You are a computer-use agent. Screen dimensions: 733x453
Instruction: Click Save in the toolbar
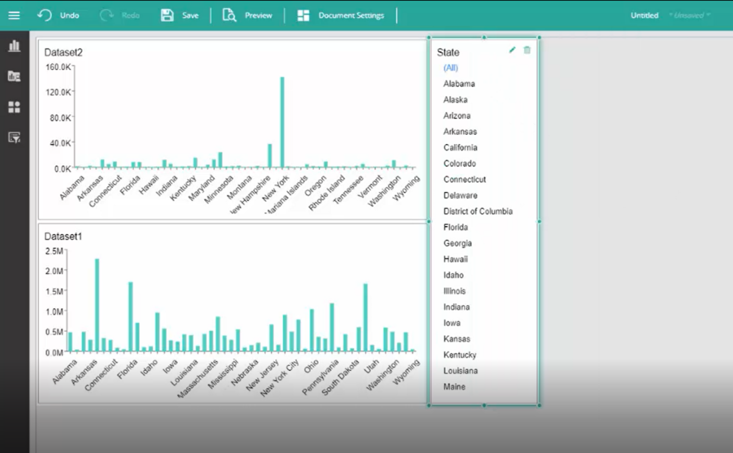pyautogui.click(x=180, y=15)
